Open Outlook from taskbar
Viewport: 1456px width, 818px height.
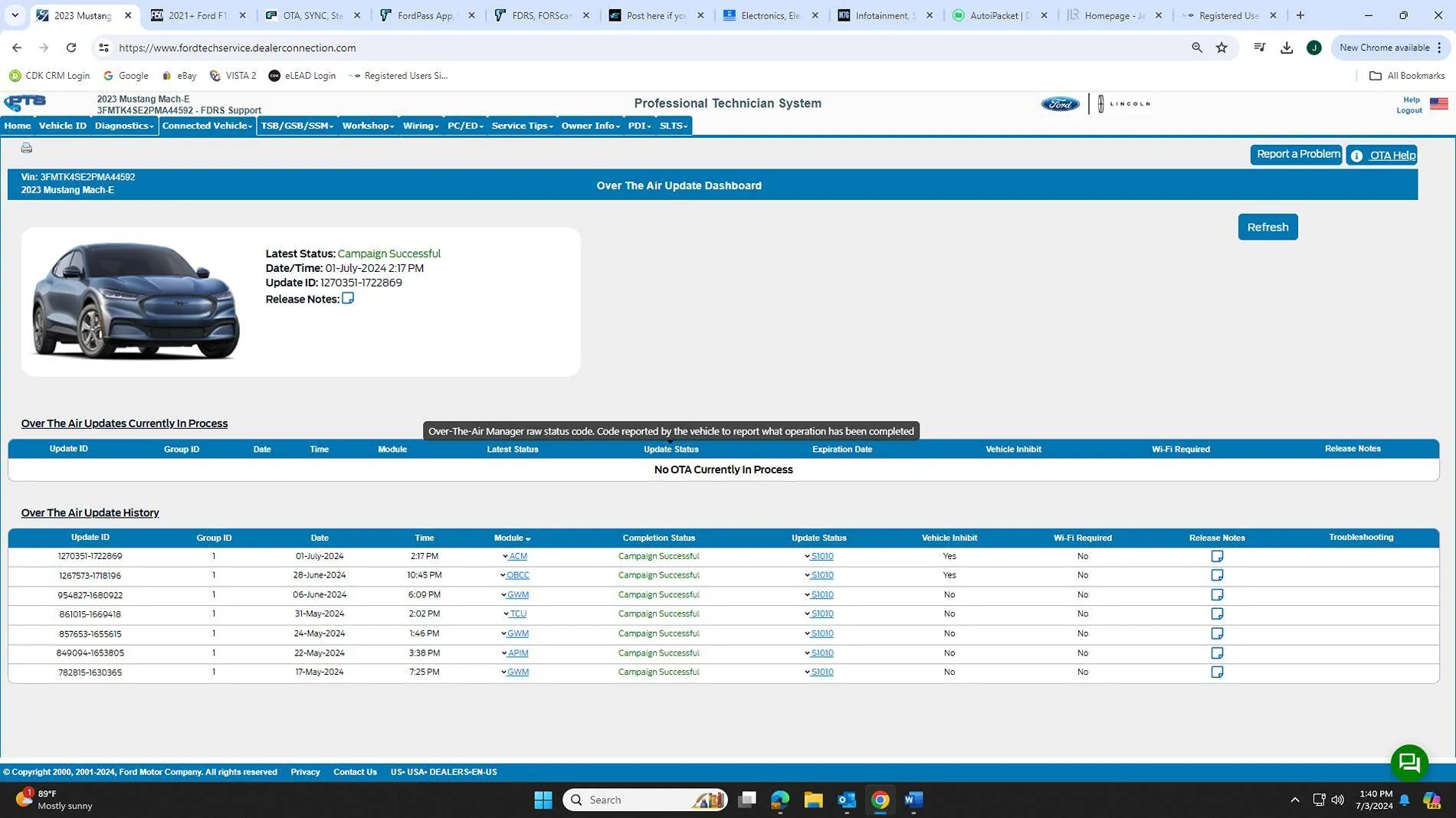coord(847,800)
